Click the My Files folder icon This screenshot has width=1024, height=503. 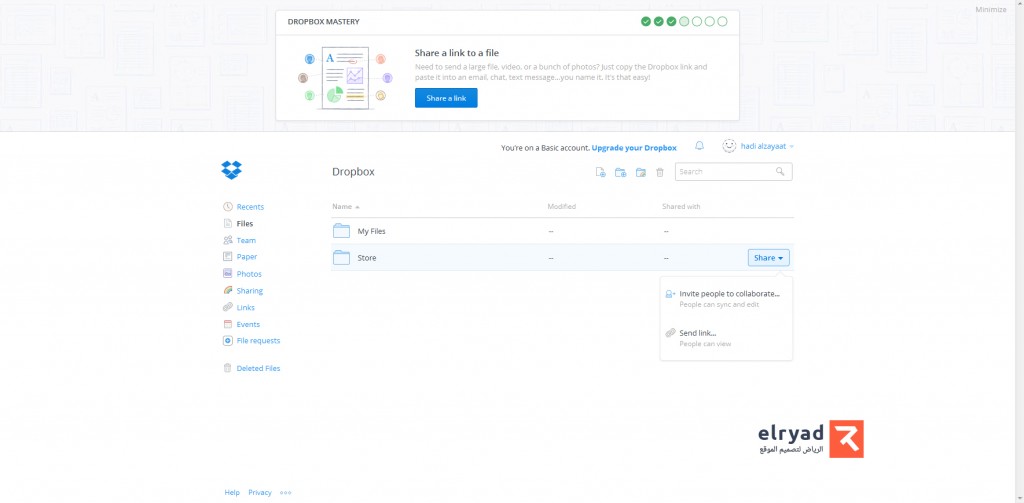[x=341, y=231]
